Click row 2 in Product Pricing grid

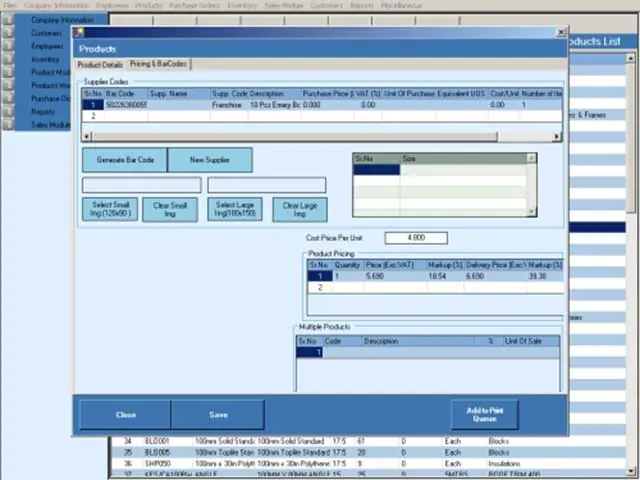[x=435, y=288]
